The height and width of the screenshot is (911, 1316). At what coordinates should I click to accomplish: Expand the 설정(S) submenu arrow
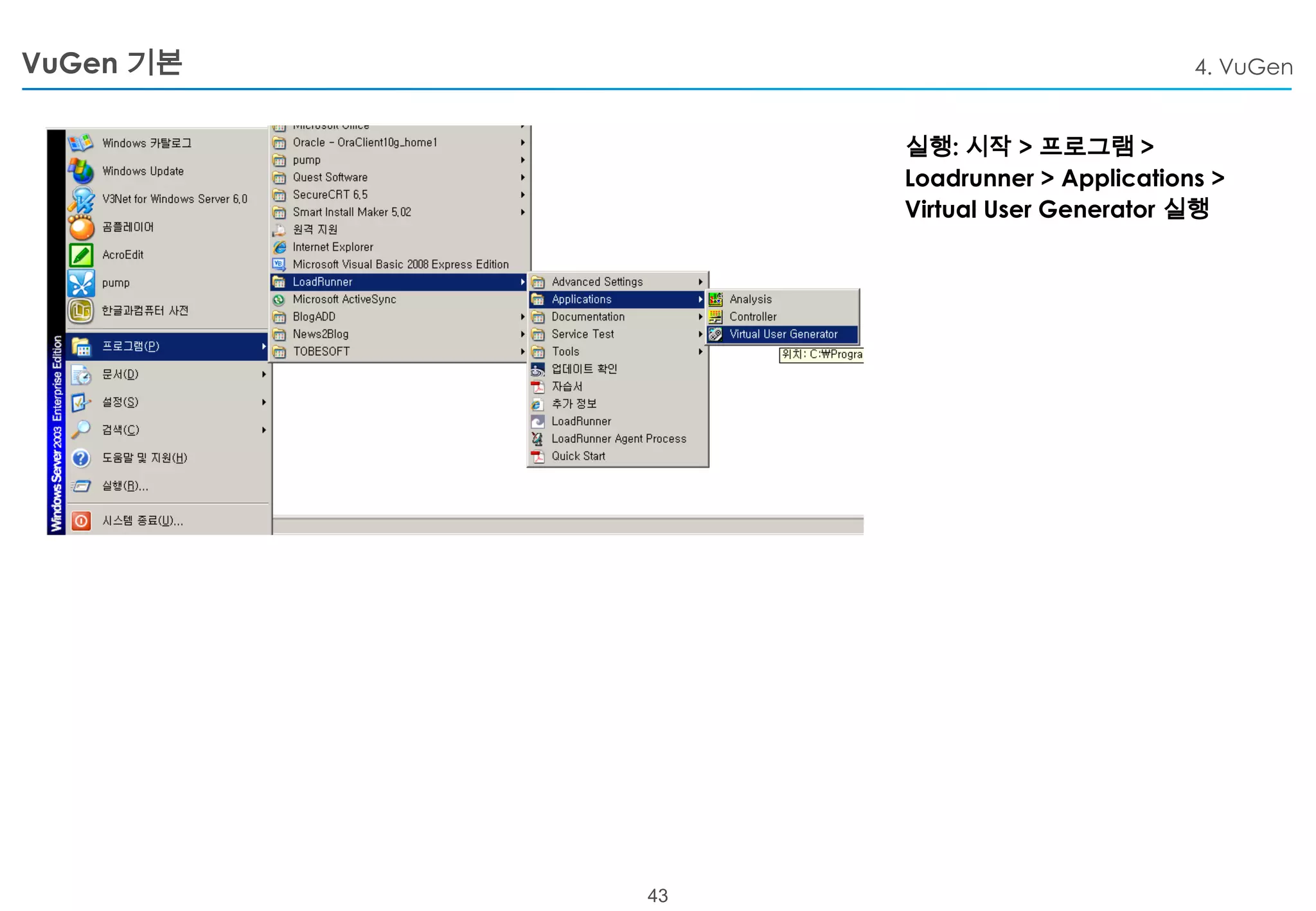[264, 402]
